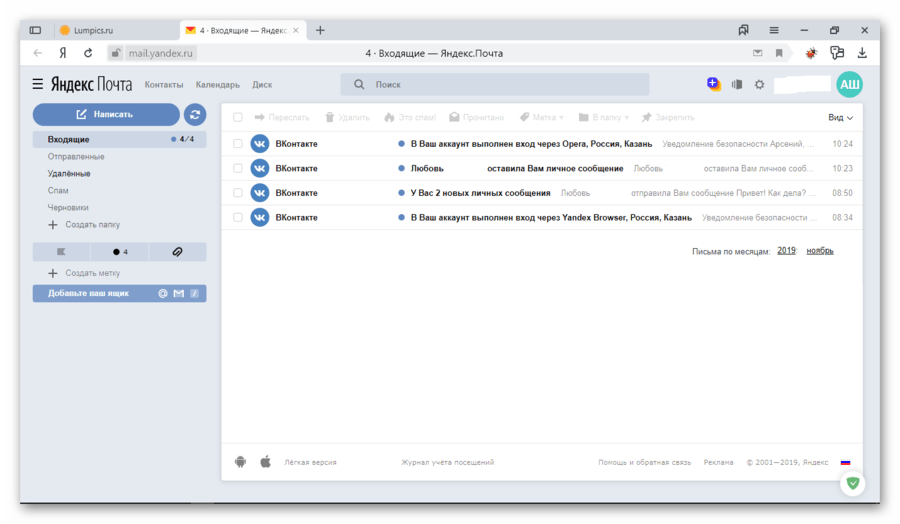Bookmark the page using the address bar flag
The height and width of the screenshot is (524, 900).
click(779, 53)
